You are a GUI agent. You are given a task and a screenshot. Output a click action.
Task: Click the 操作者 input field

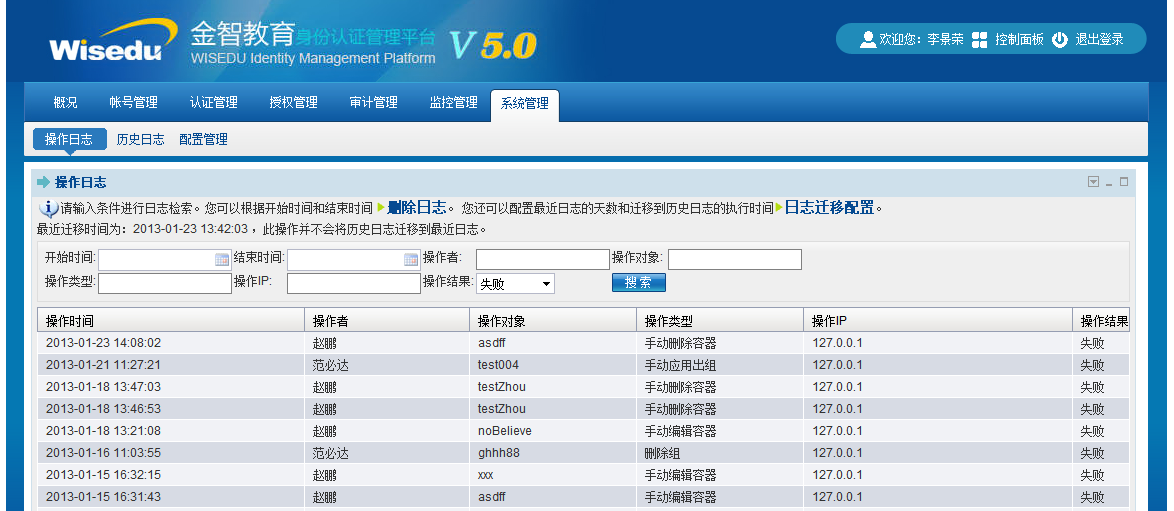[542, 260]
